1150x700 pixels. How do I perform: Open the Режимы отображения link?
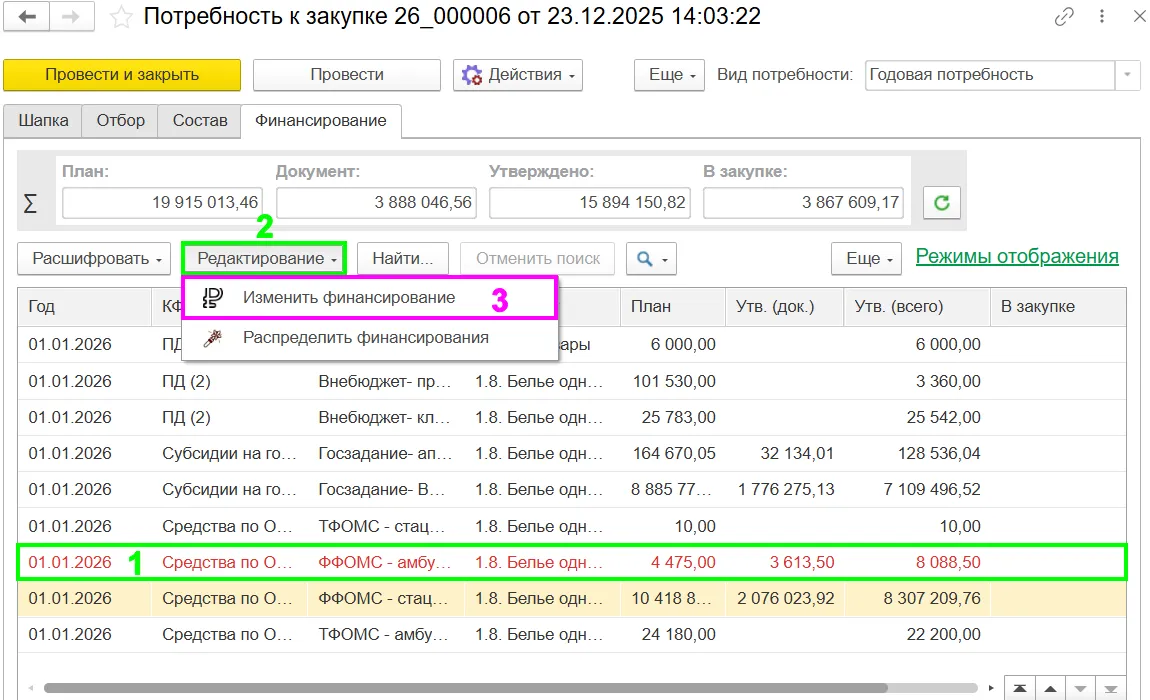point(1017,257)
